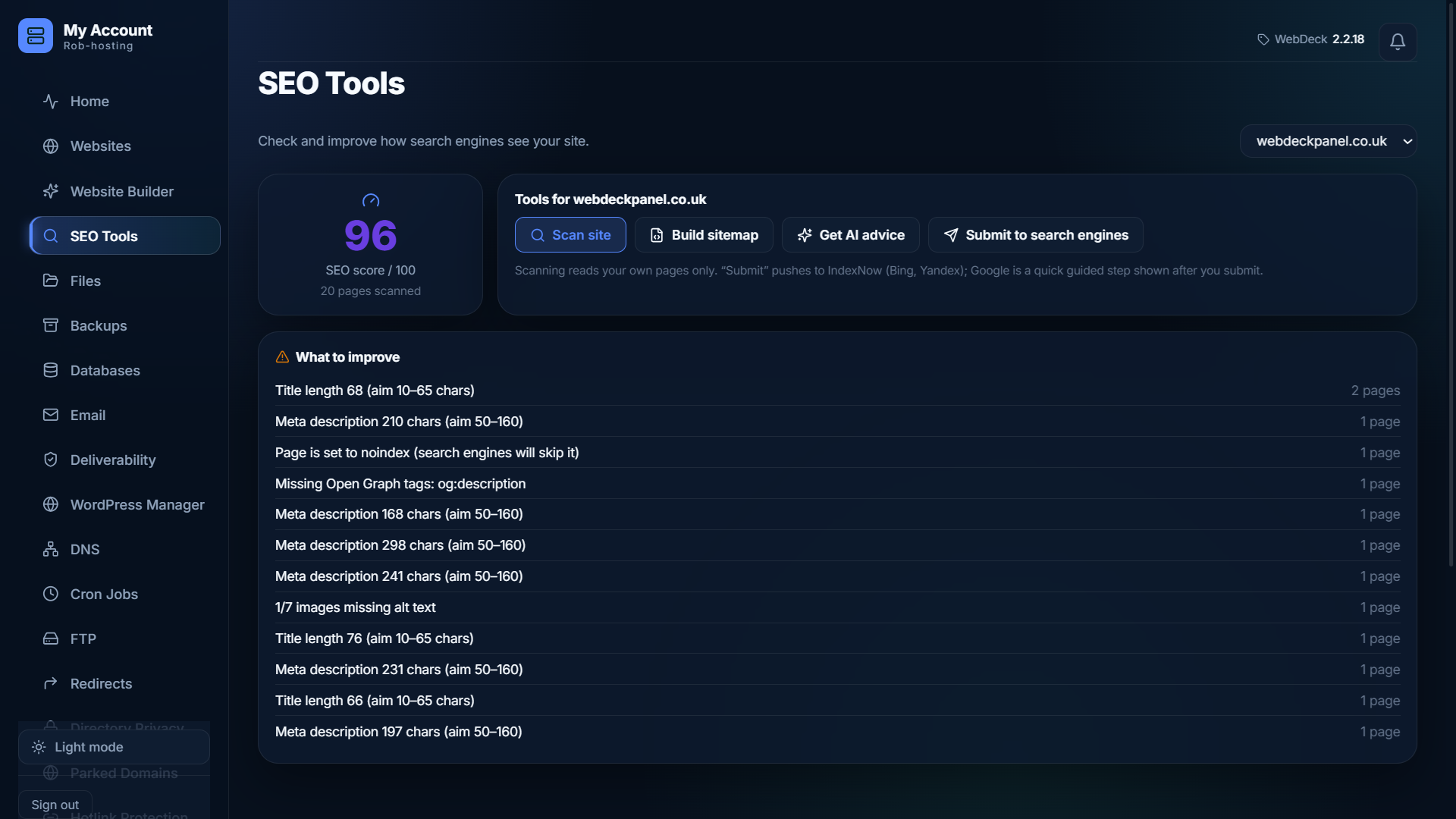1456x819 pixels.
Task: Click the Scan site button
Action: click(570, 235)
